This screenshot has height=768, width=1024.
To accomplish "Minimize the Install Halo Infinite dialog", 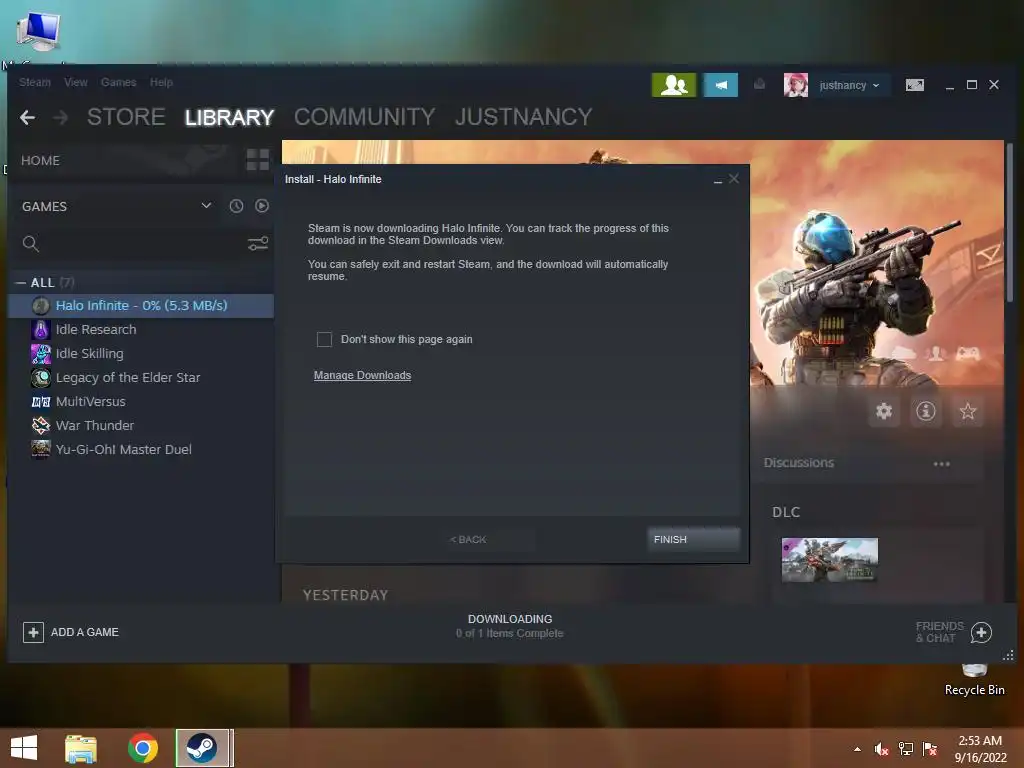I will 718,180.
